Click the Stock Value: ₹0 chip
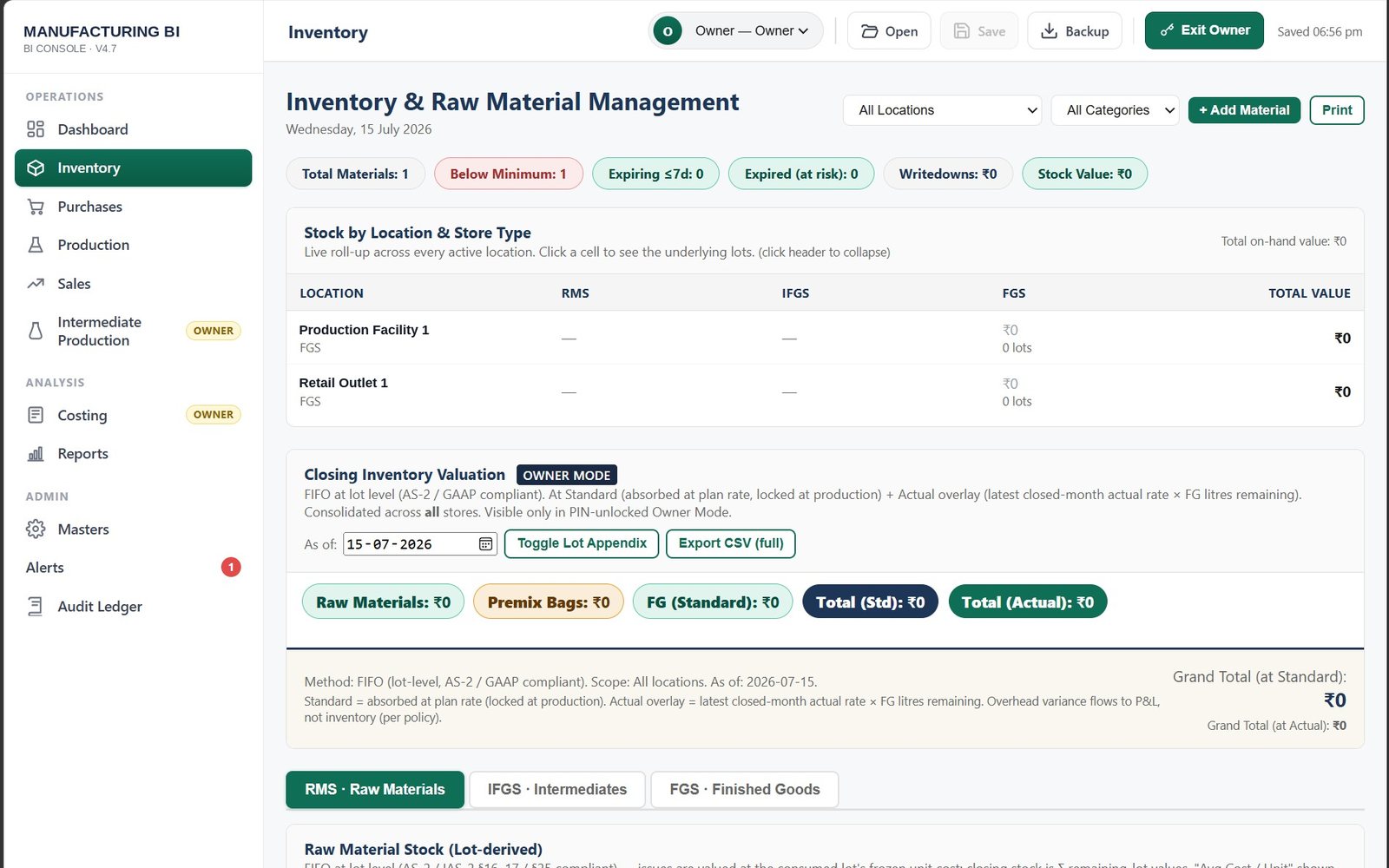This screenshot has width=1389, height=868. tap(1084, 174)
